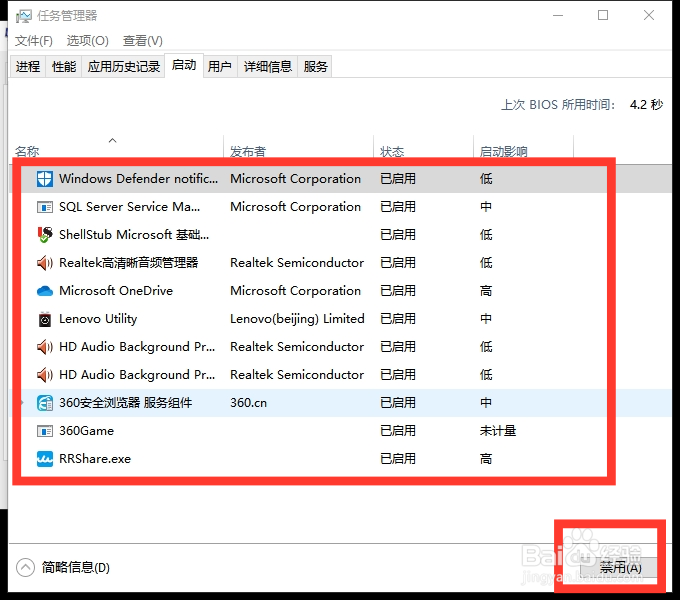Click the Microsoft OneDrive cloud icon
The width and height of the screenshot is (680, 600).
(45, 291)
